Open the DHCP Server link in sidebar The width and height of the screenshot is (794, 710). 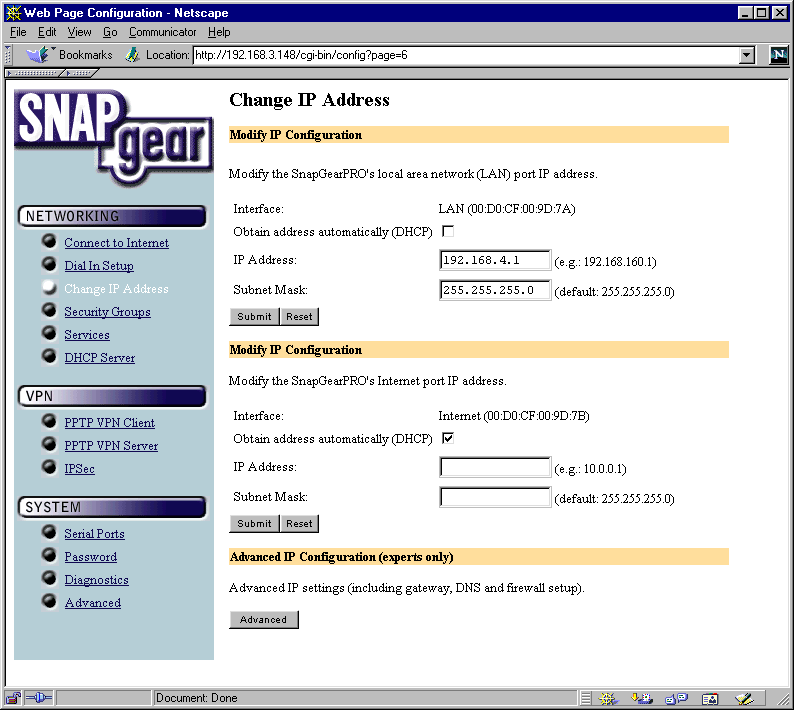coord(100,358)
